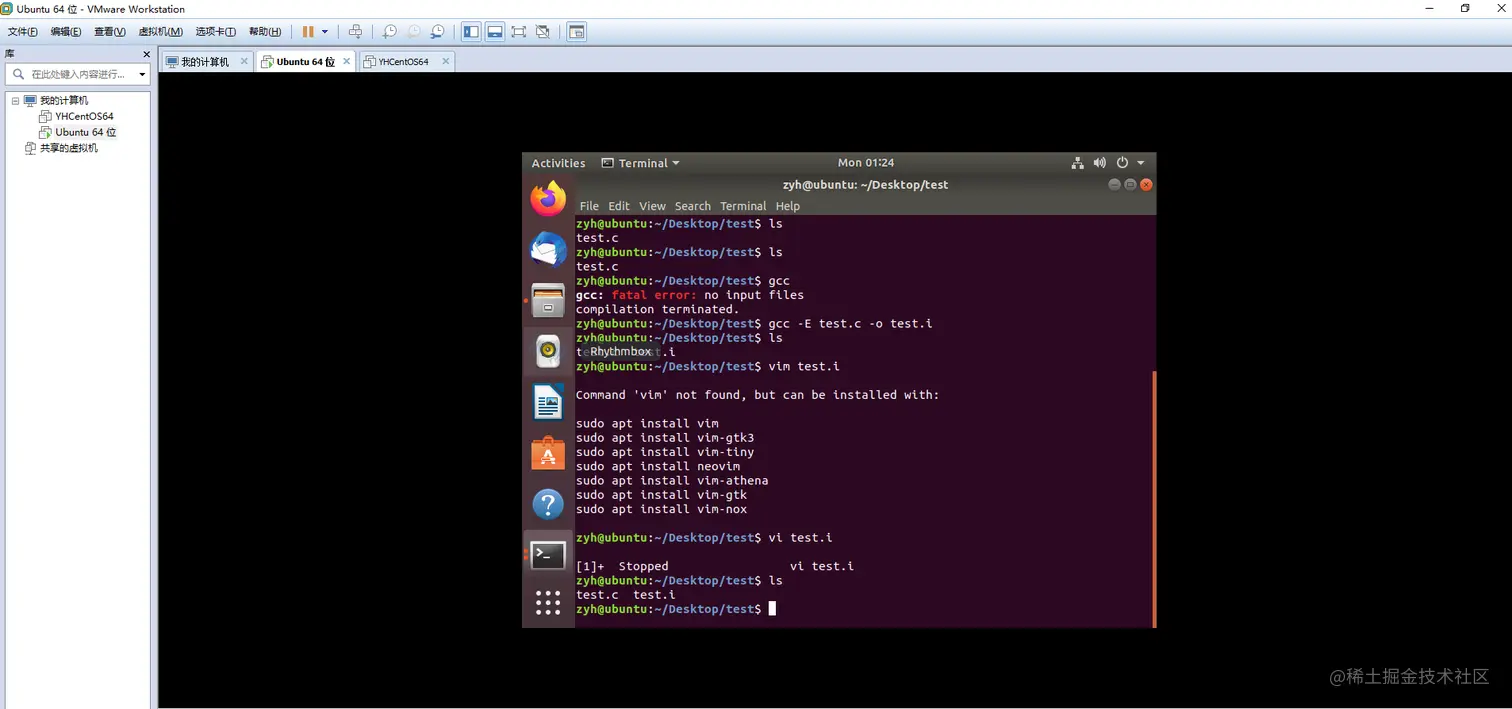This screenshot has width=1512, height=709.
Task: Open the terminal Edit menu
Action: (x=619, y=206)
